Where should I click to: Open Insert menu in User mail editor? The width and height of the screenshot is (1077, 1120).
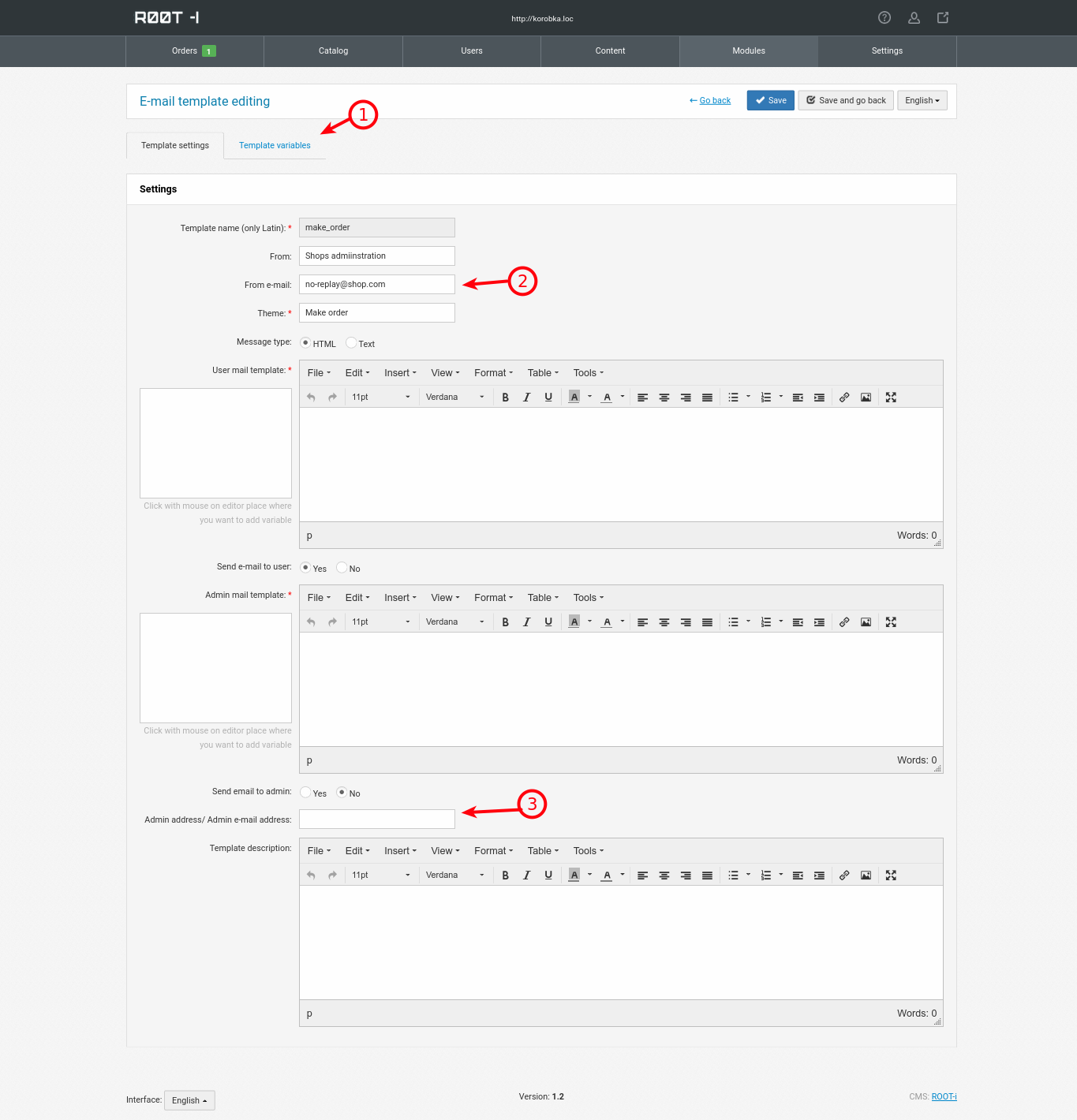tap(400, 373)
